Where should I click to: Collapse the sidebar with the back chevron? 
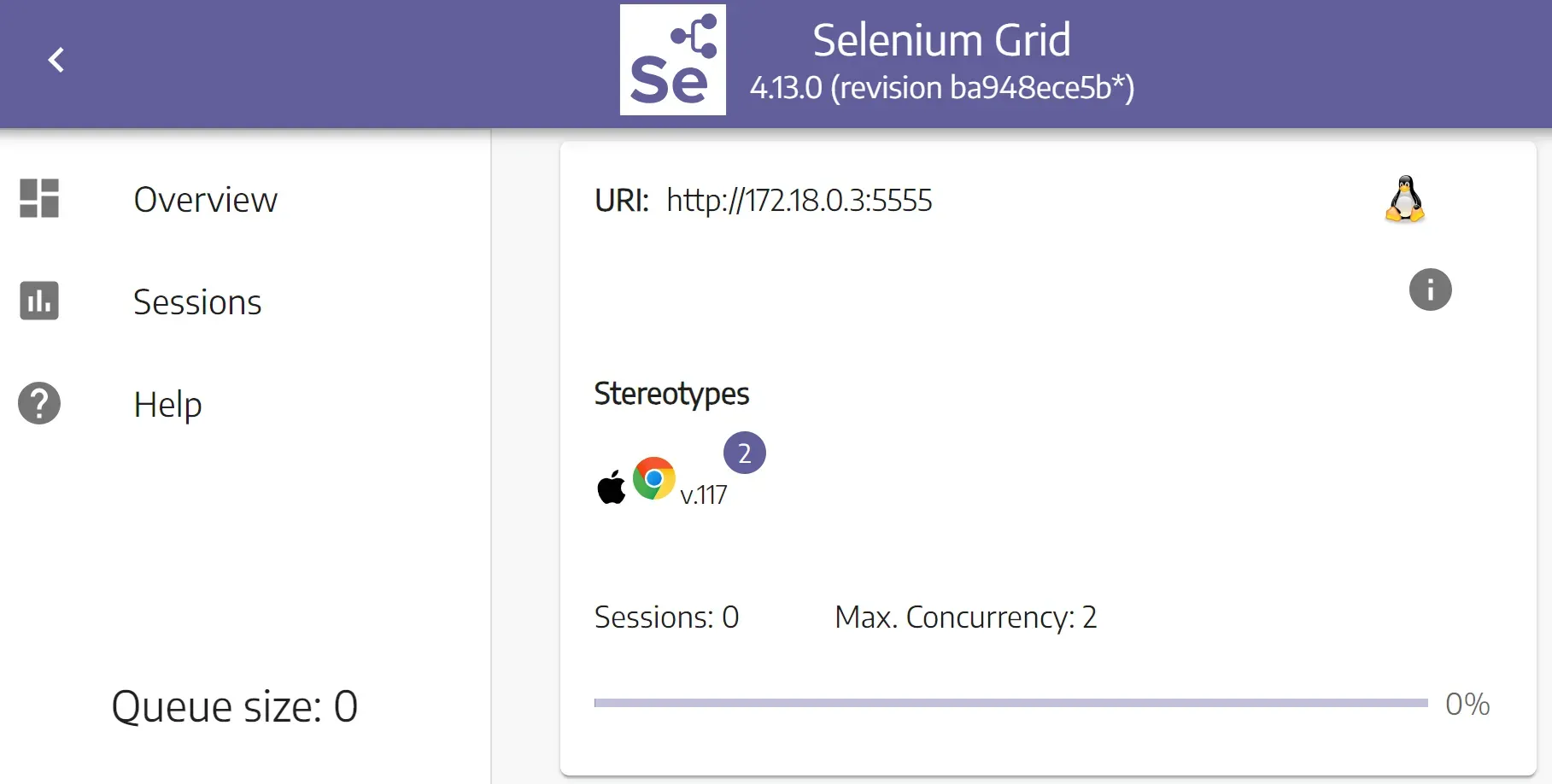pyautogui.click(x=56, y=60)
